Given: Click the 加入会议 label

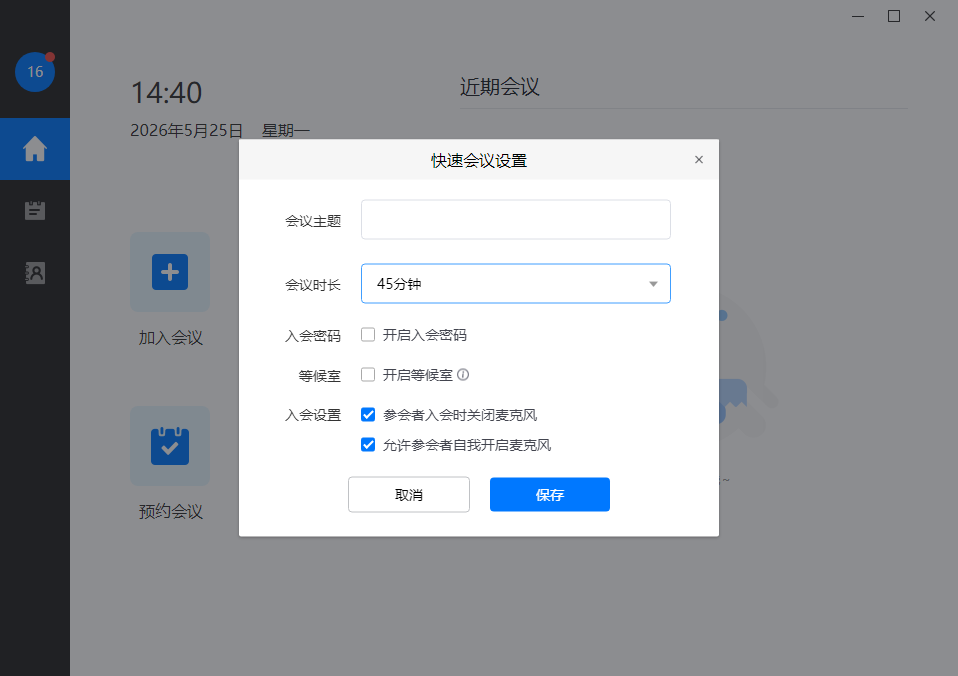Looking at the screenshot, I should (x=170, y=337).
